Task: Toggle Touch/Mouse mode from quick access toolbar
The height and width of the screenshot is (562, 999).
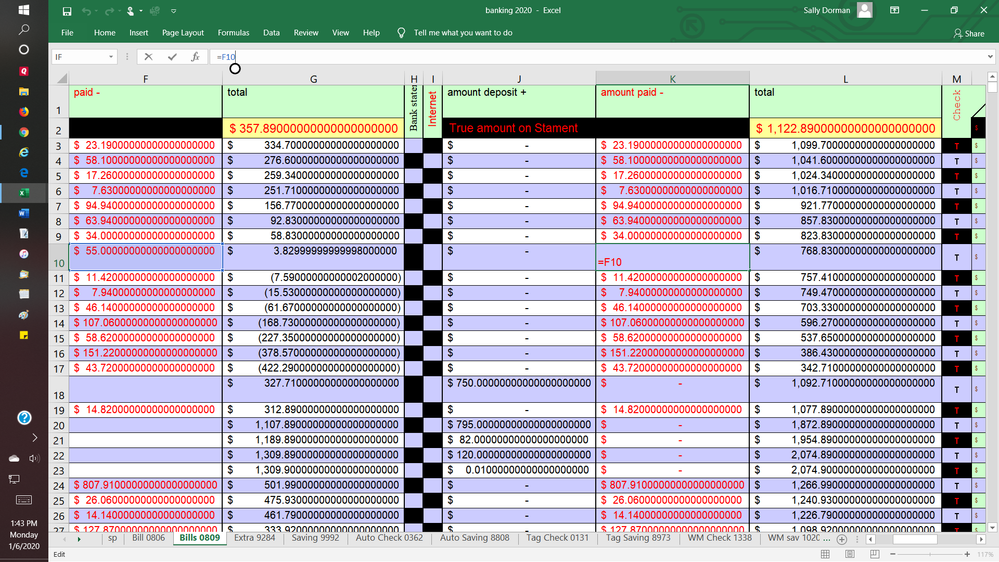Action: click(131, 11)
